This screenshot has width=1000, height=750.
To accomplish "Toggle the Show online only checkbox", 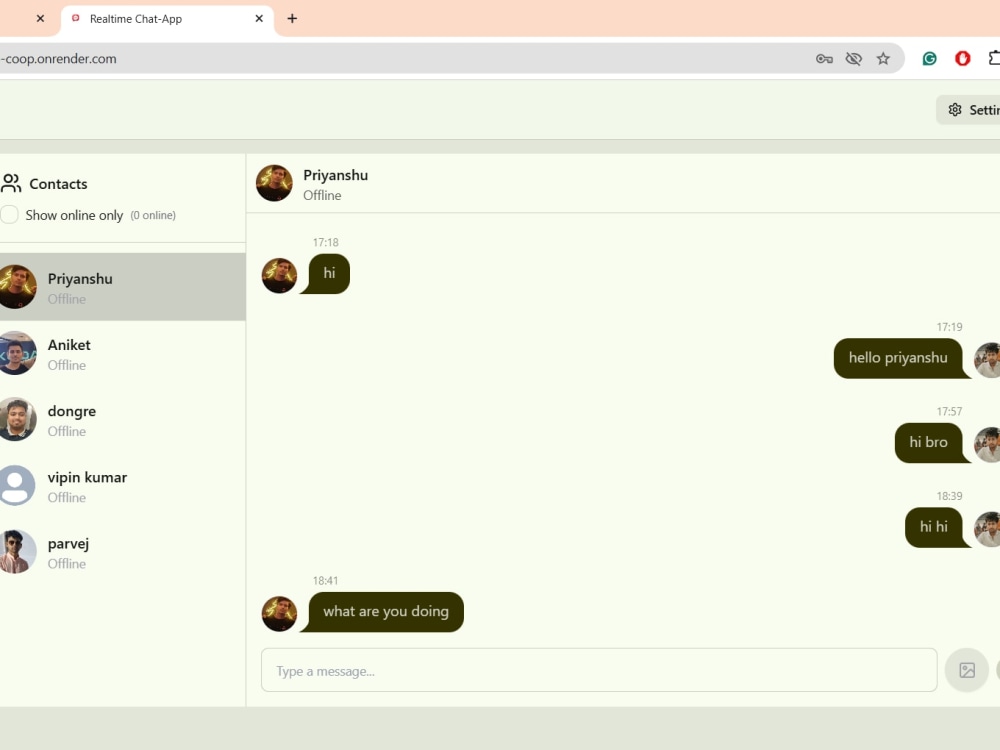I will click(x=10, y=215).
